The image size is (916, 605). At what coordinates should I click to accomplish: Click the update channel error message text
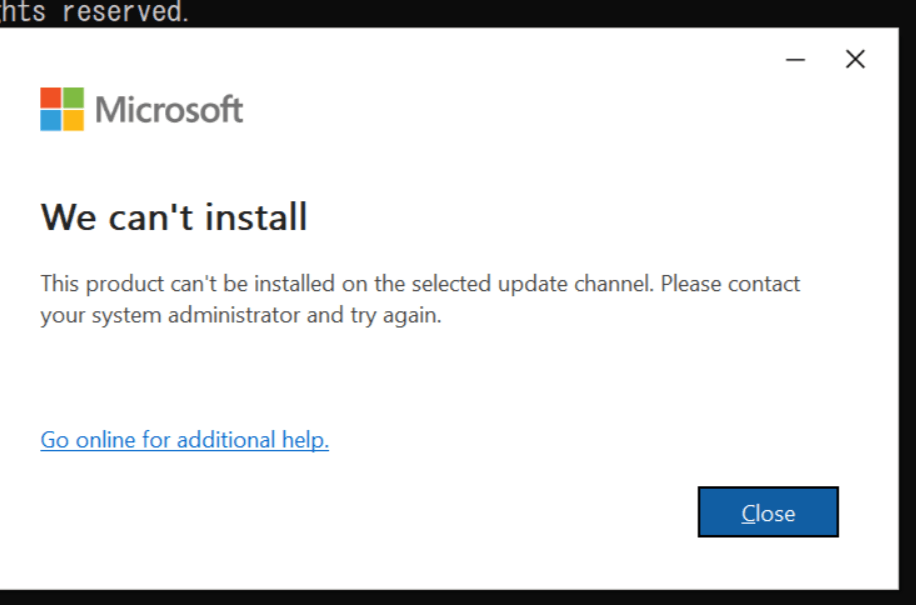tap(420, 298)
